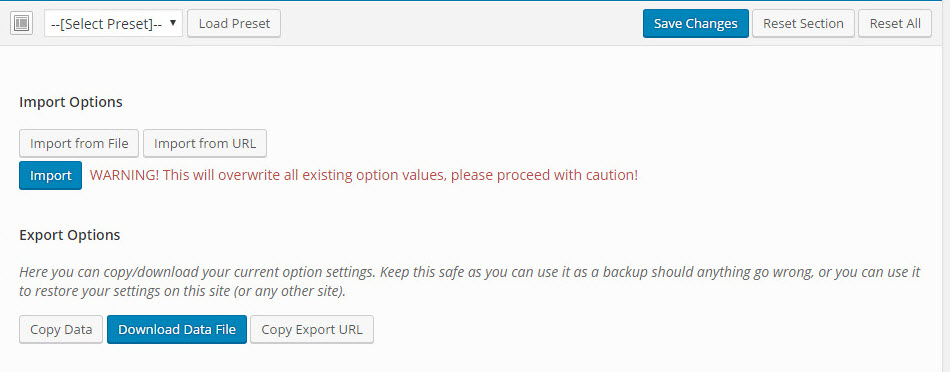Click the Import Options heading
The width and height of the screenshot is (950, 372).
coord(71,102)
